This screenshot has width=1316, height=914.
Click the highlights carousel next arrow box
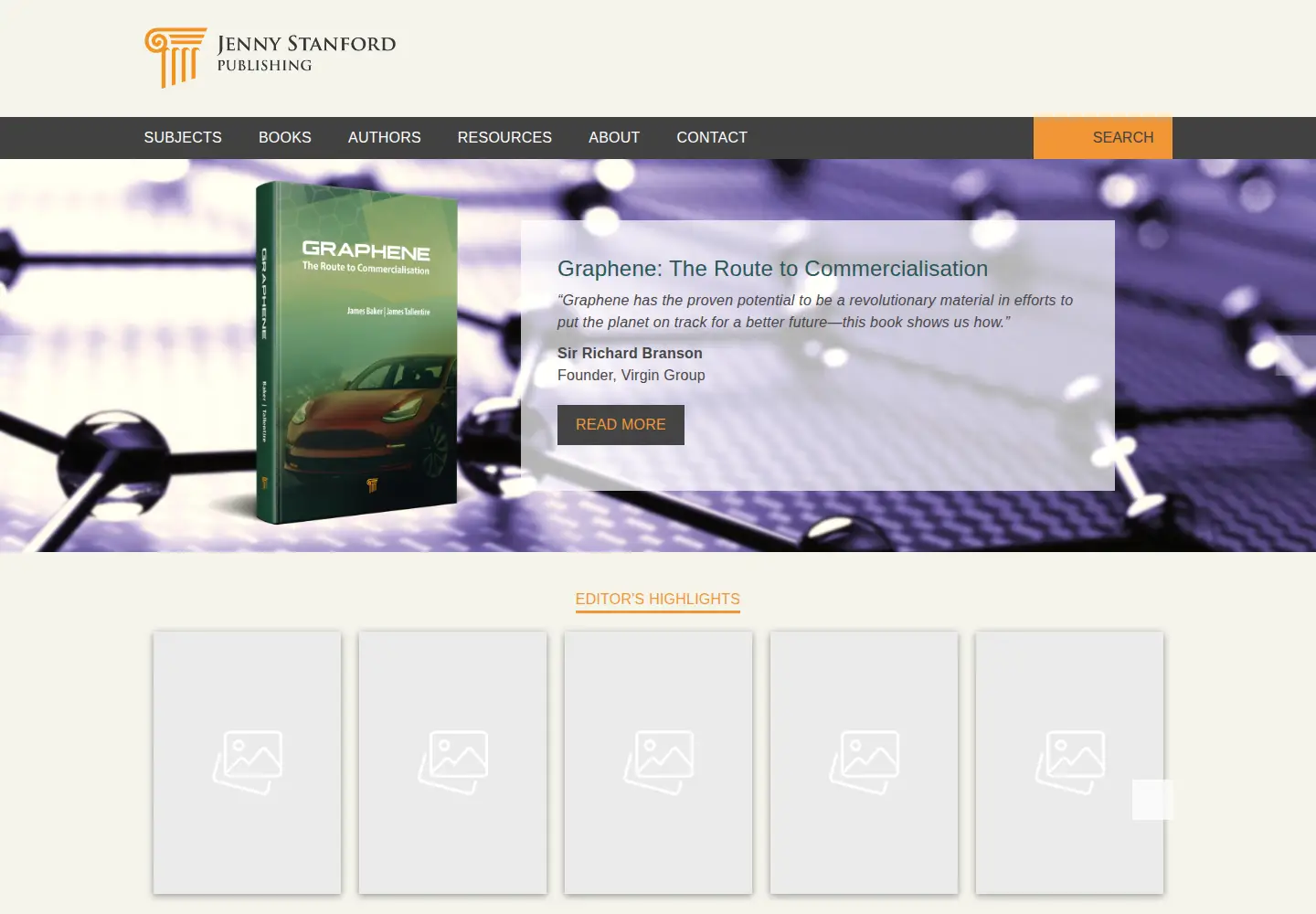click(1152, 800)
